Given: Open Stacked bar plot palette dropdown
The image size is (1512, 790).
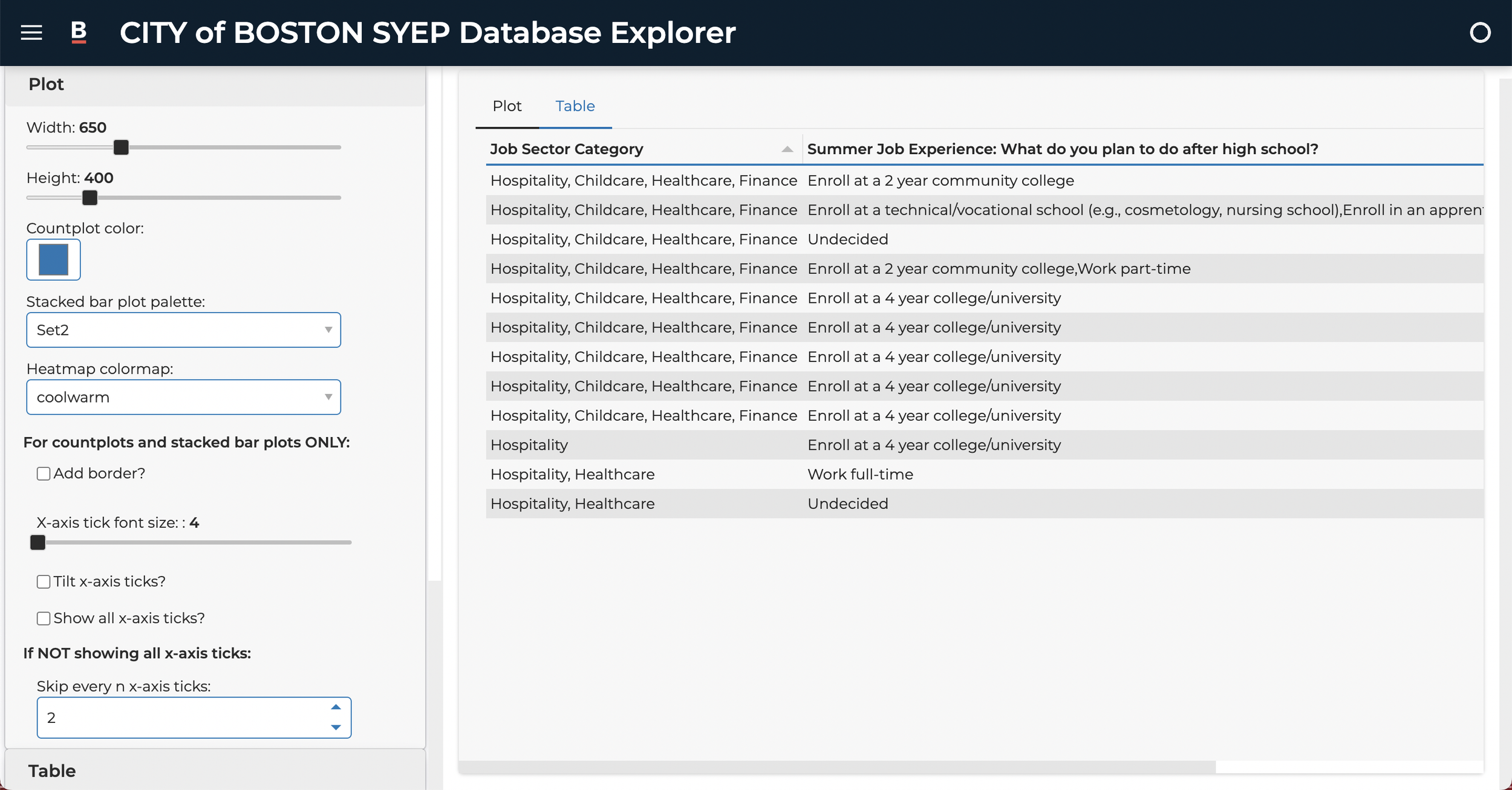Looking at the screenshot, I should point(183,330).
